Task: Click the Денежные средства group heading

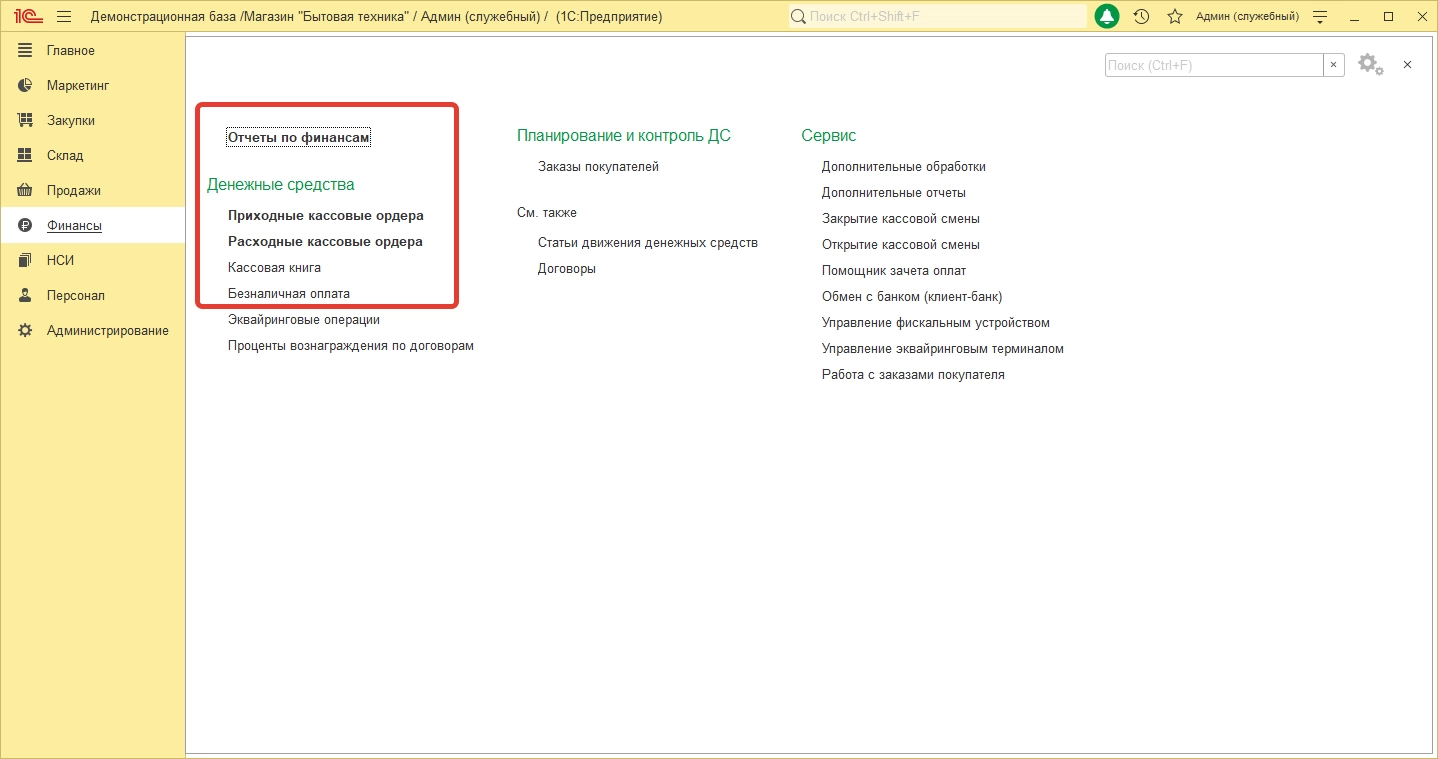Action: tap(281, 185)
